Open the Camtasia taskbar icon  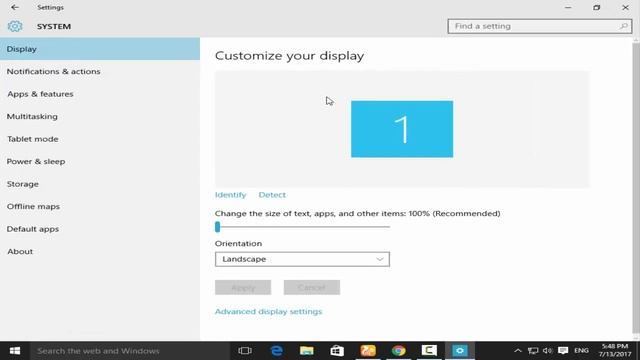(429, 351)
